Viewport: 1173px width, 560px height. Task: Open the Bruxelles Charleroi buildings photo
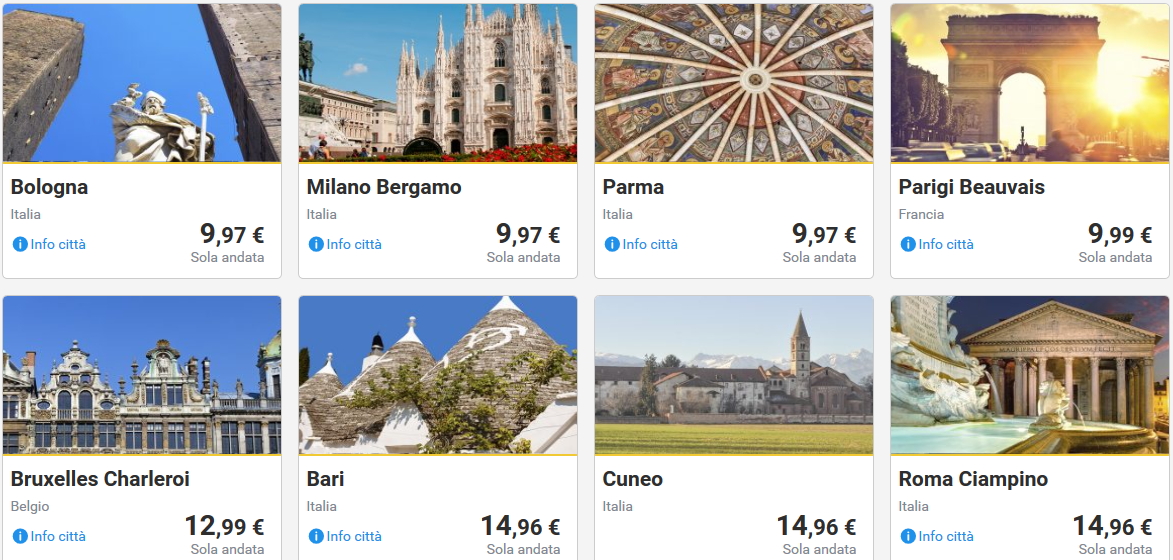coord(142,375)
